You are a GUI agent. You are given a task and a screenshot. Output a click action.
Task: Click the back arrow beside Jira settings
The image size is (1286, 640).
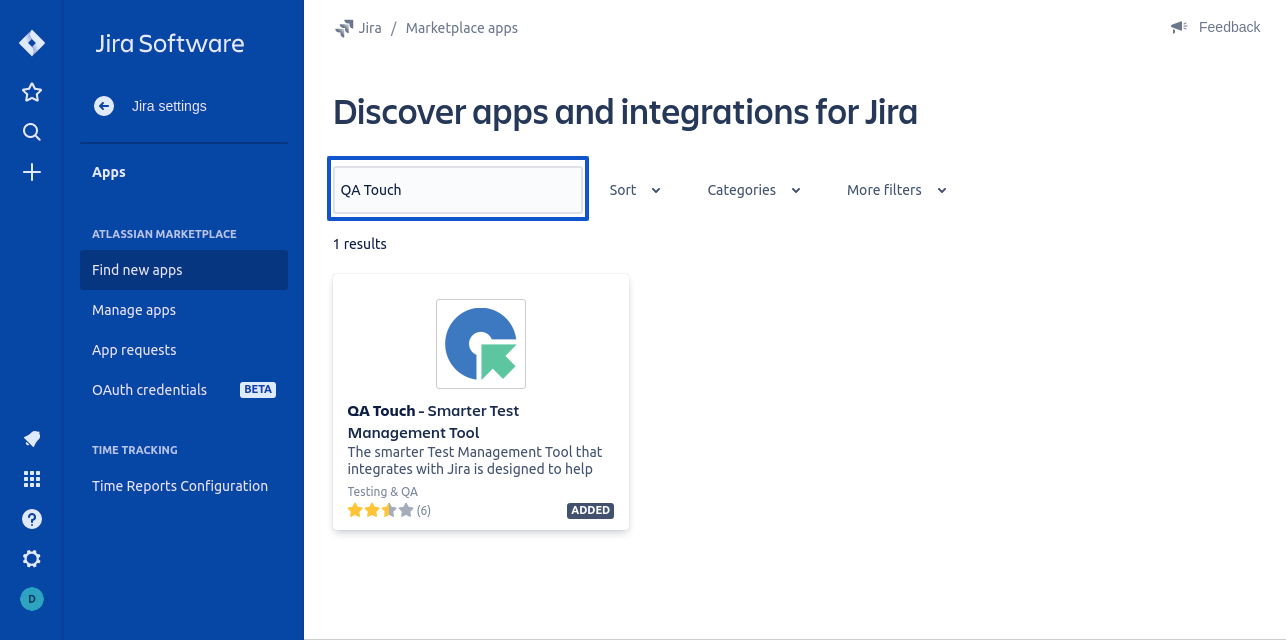(104, 106)
